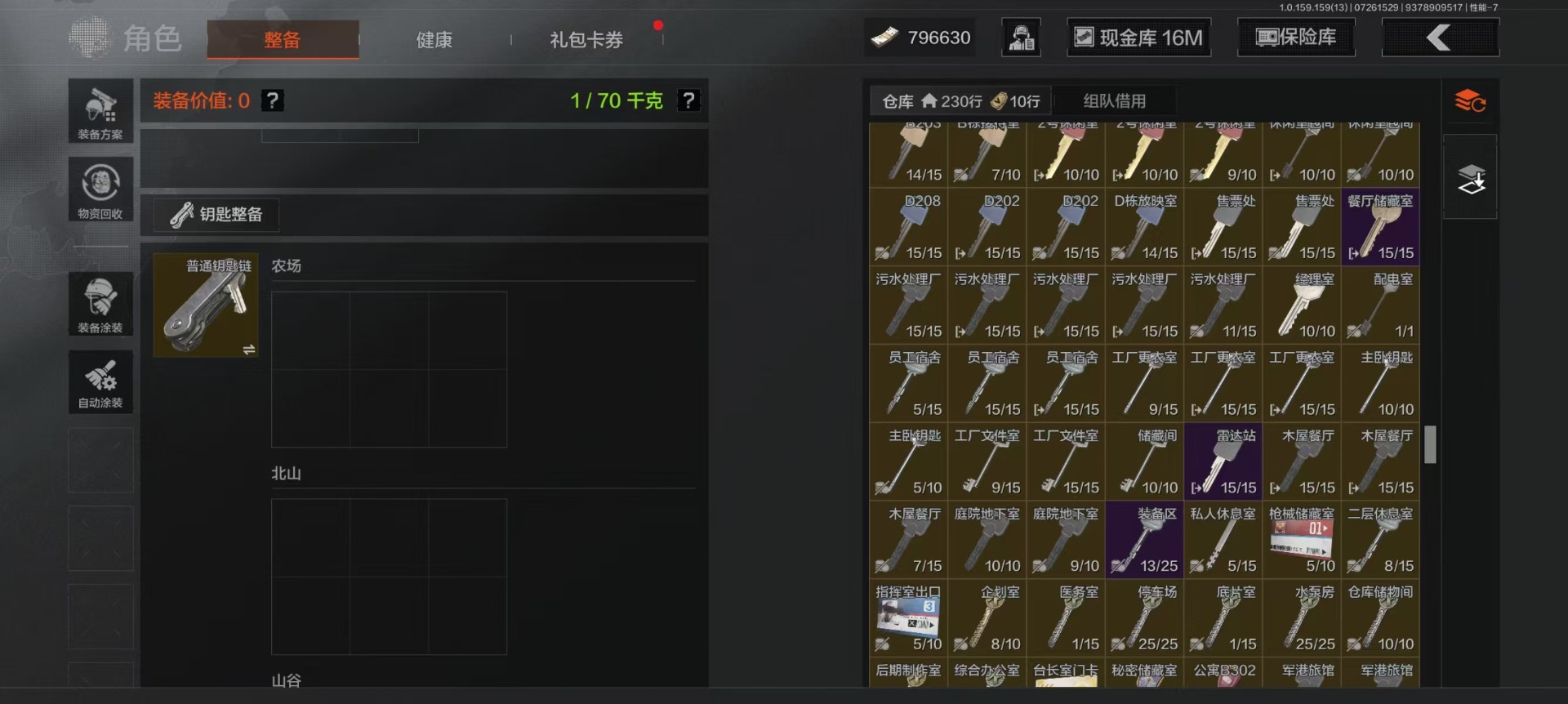Open the 装备涂装 skin icon

coord(100,304)
